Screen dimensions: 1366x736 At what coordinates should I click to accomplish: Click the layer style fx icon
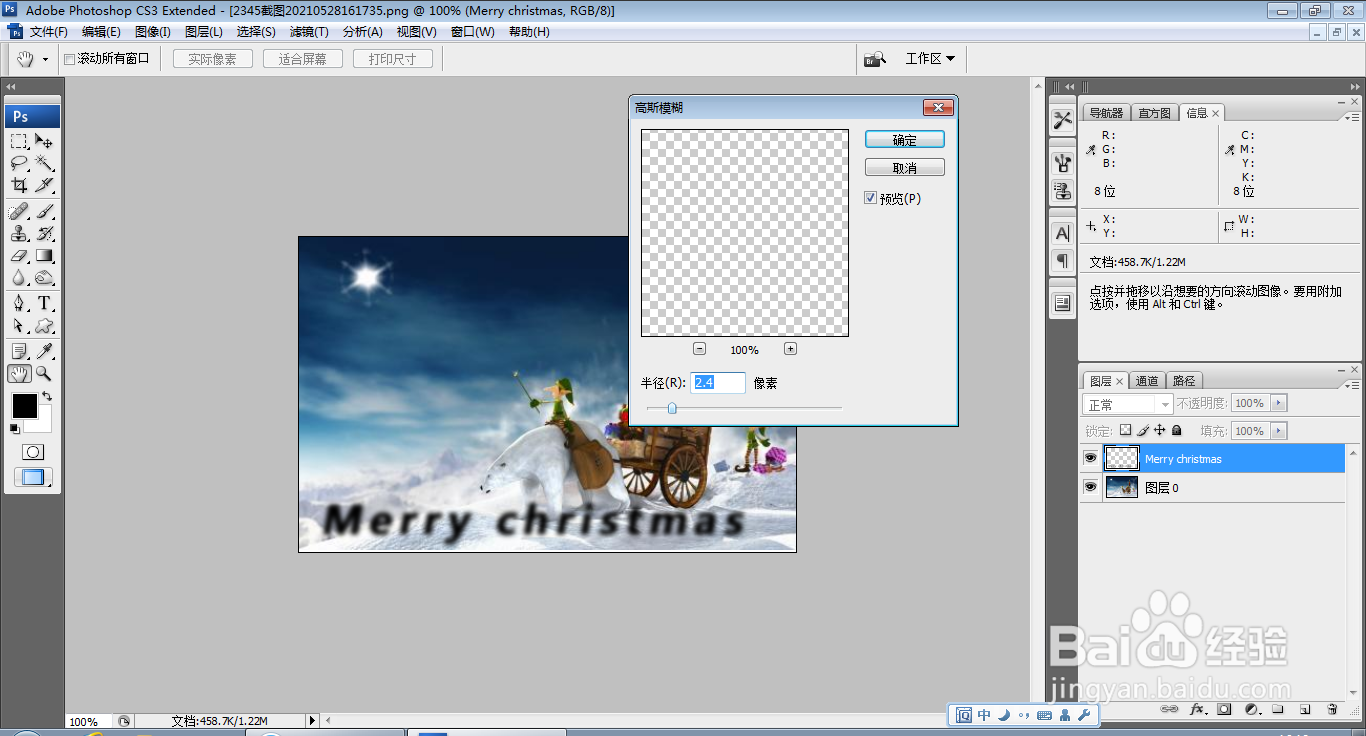click(x=1197, y=709)
